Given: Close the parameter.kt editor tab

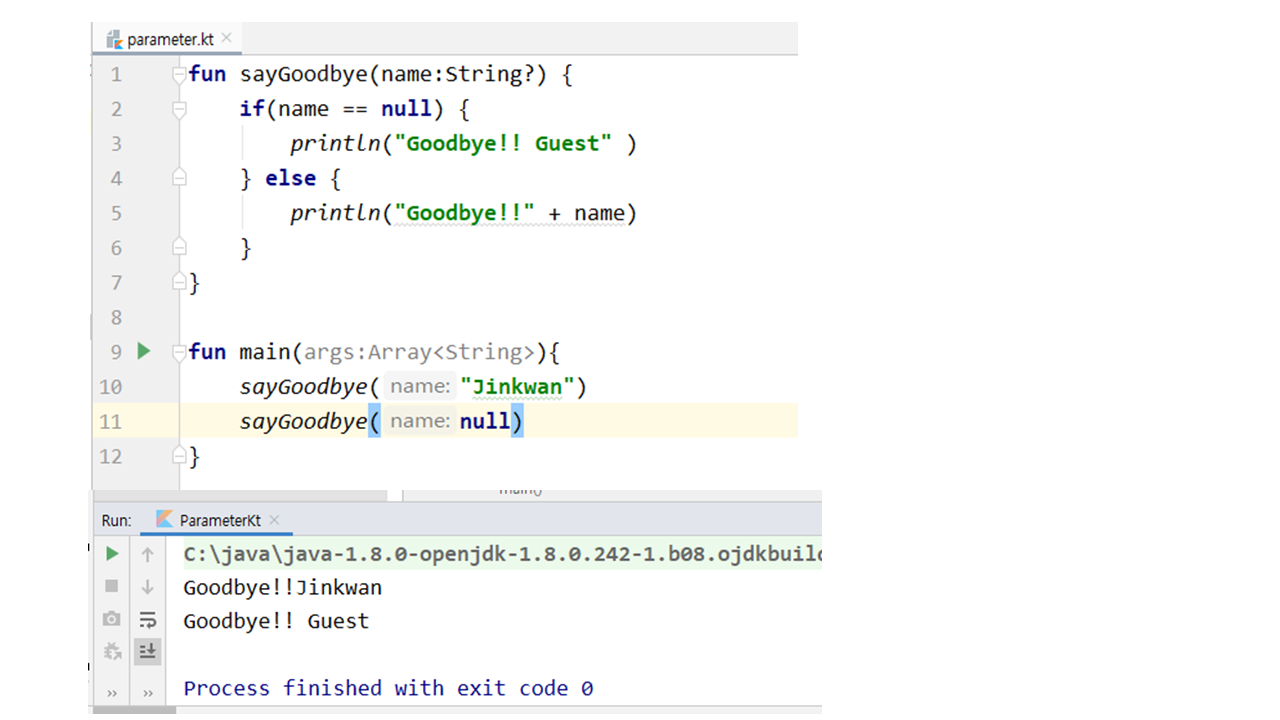Looking at the screenshot, I should [x=227, y=38].
